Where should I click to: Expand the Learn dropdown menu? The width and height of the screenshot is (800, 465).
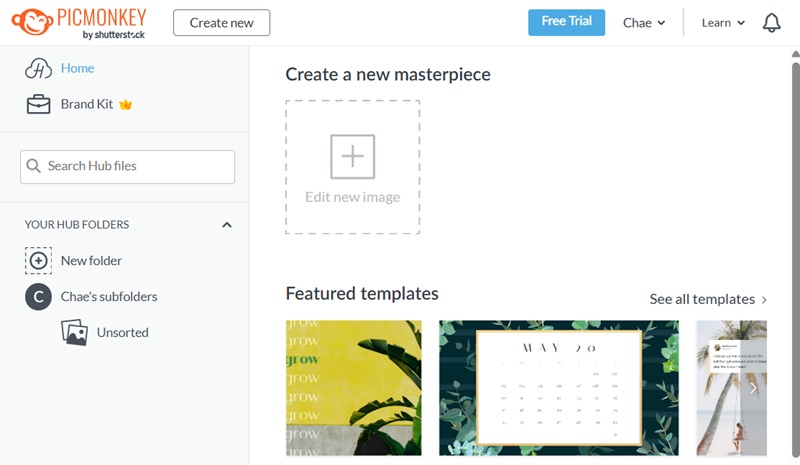click(723, 23)
